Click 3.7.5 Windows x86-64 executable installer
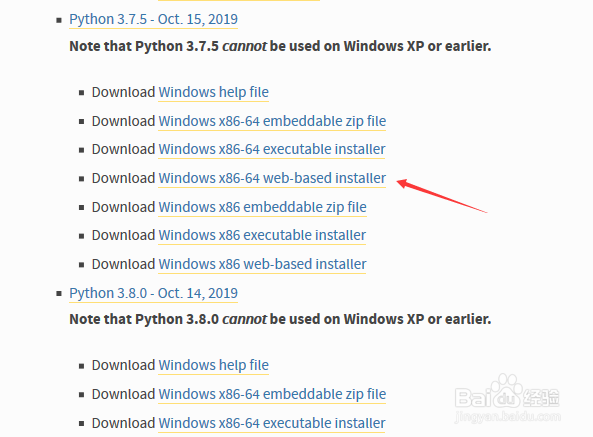Image resolution: width=593 pixels, height=437 pixels. point(272,149)
